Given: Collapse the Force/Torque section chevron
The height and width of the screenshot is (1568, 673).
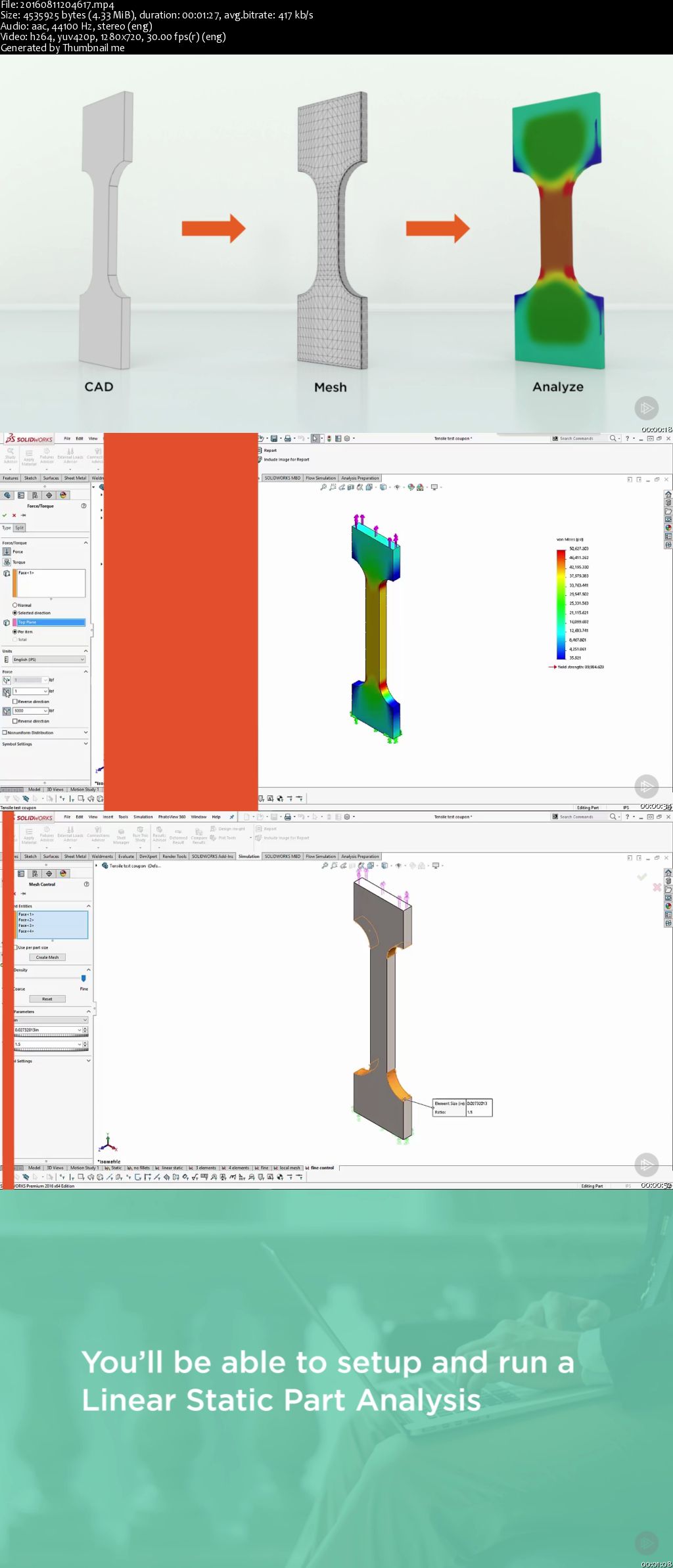Looking at the screenshot, I should pyautogui.click(x=85, y=543).
